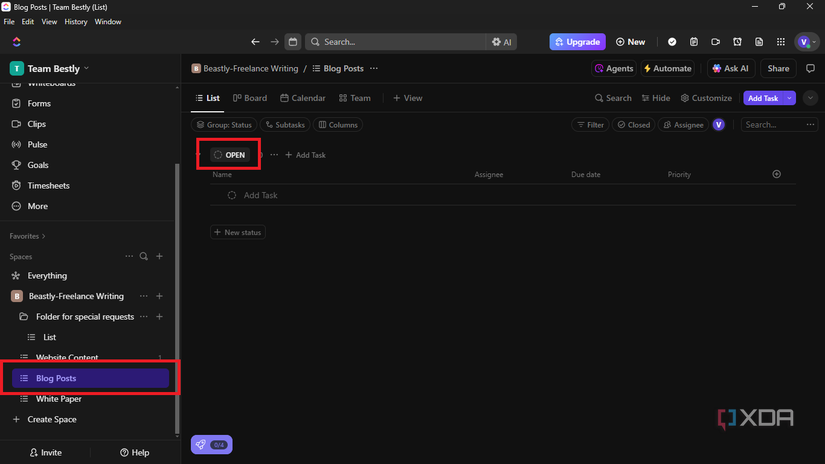Open the History menu
Screen dimensions: 825x464
[x=76, y=22]
